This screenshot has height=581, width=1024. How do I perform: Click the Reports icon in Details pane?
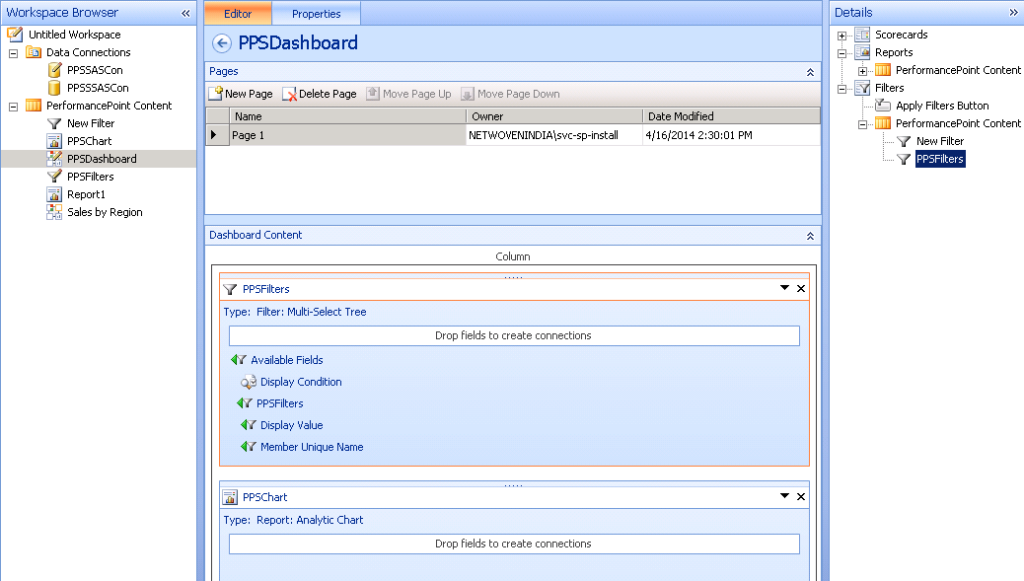(x=862, y=52)
